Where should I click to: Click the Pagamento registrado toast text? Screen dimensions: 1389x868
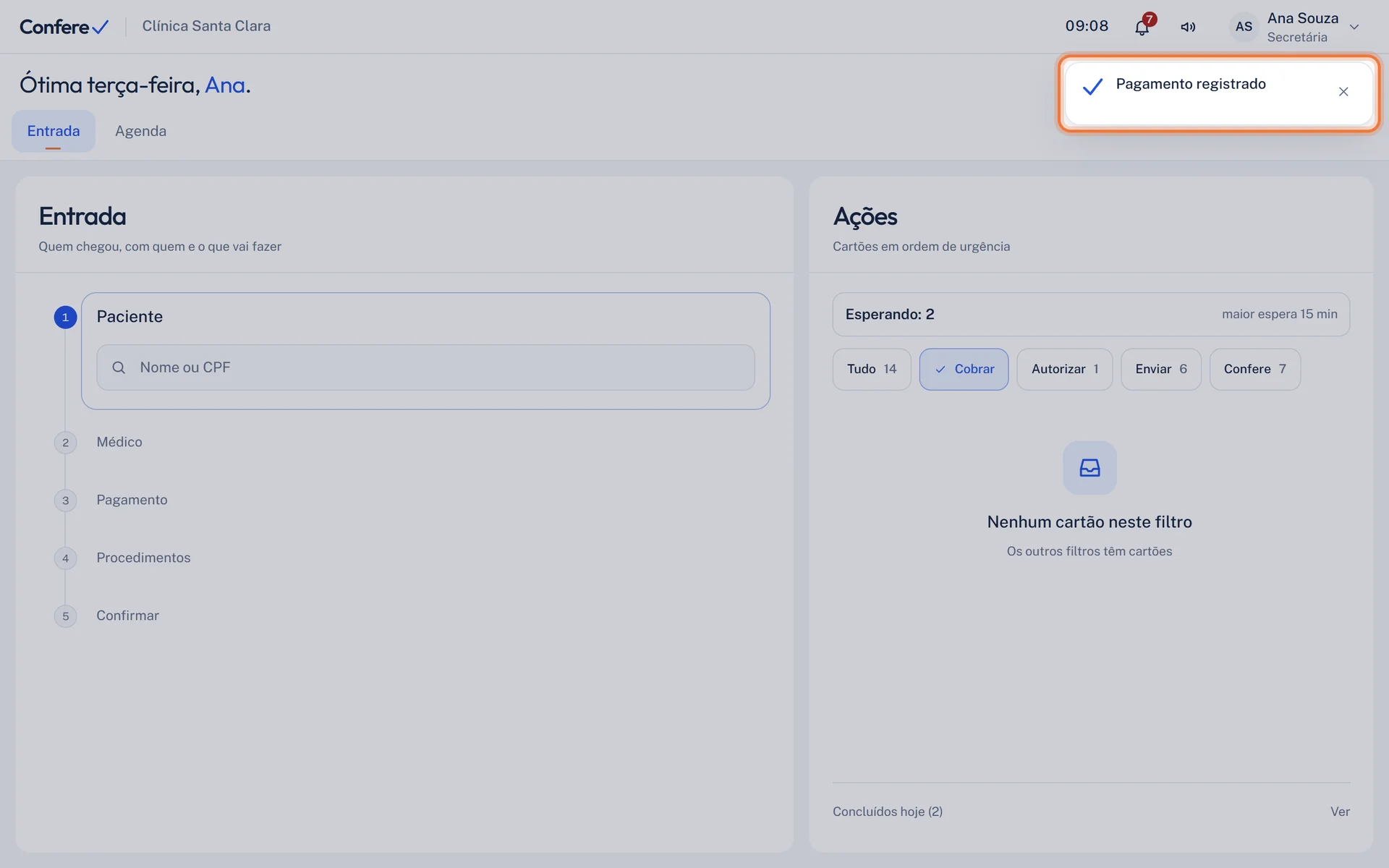click(1191, 84)
